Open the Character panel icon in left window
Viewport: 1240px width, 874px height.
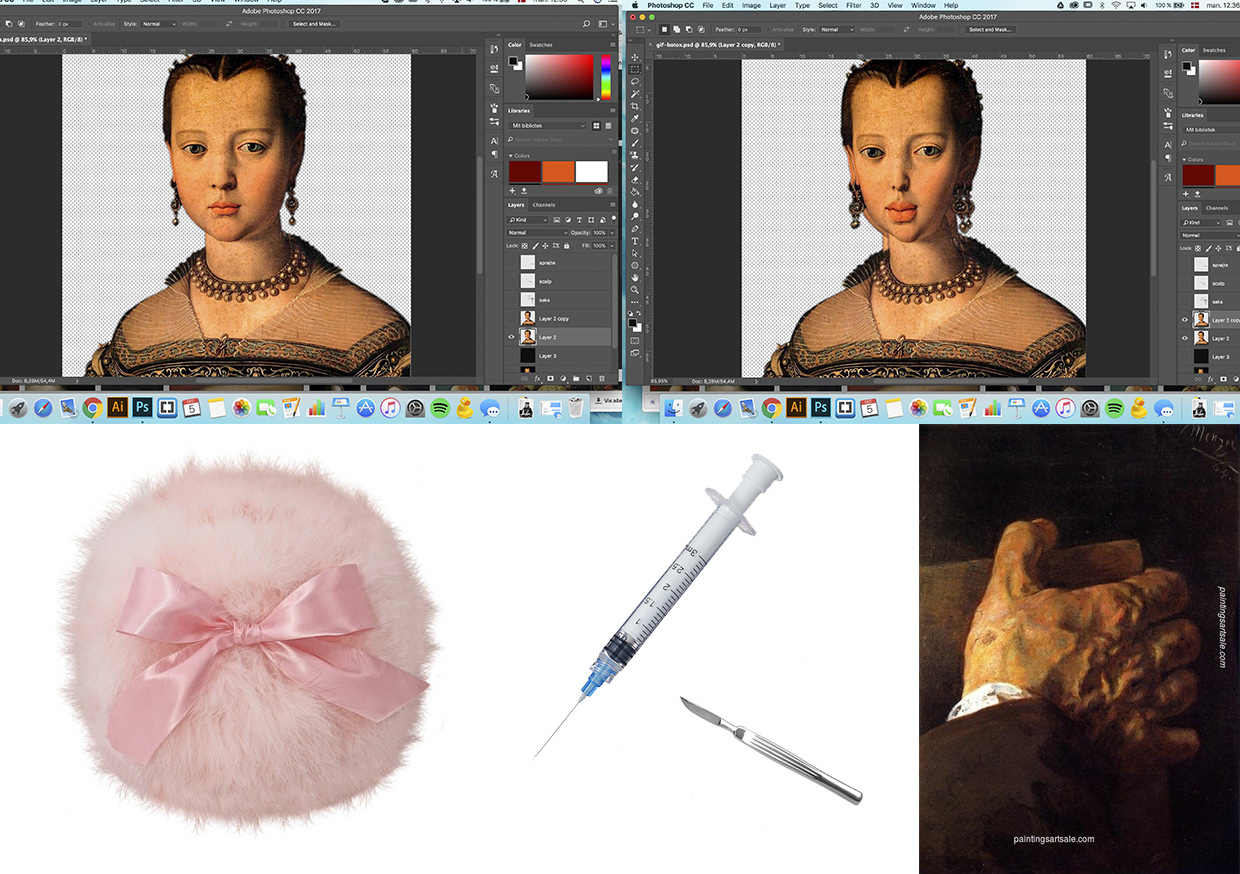coord(494,140)
